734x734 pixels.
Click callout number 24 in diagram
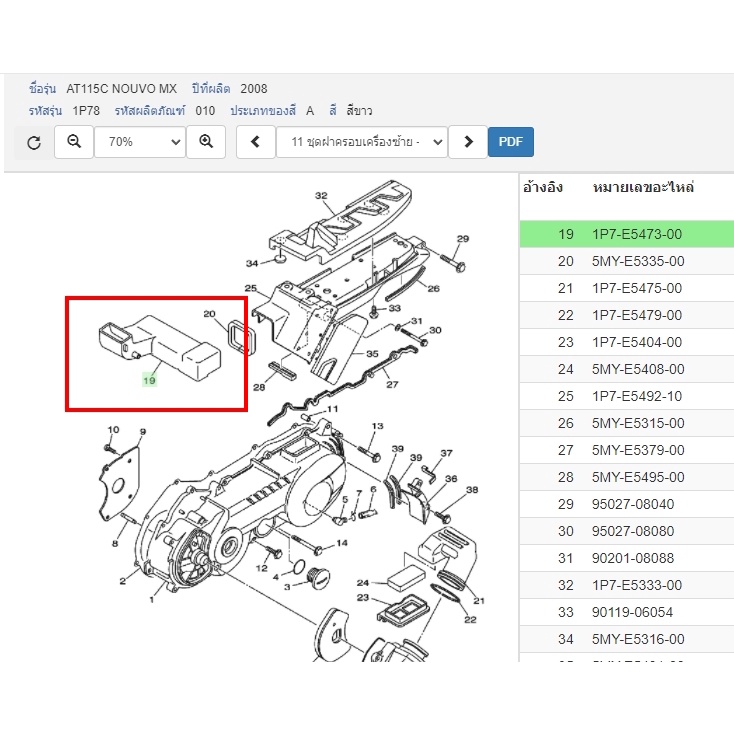coord(363,583)
